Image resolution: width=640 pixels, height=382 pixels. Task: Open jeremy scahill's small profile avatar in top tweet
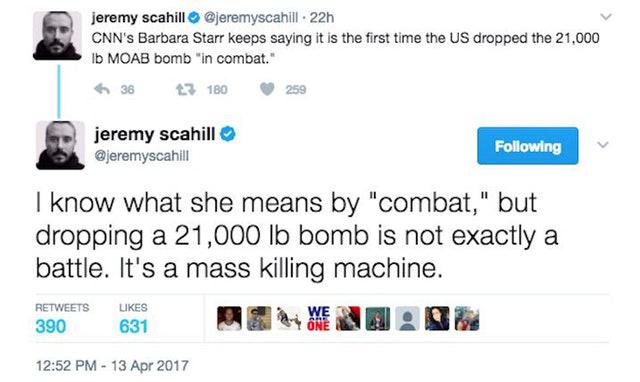click(57, 36)
